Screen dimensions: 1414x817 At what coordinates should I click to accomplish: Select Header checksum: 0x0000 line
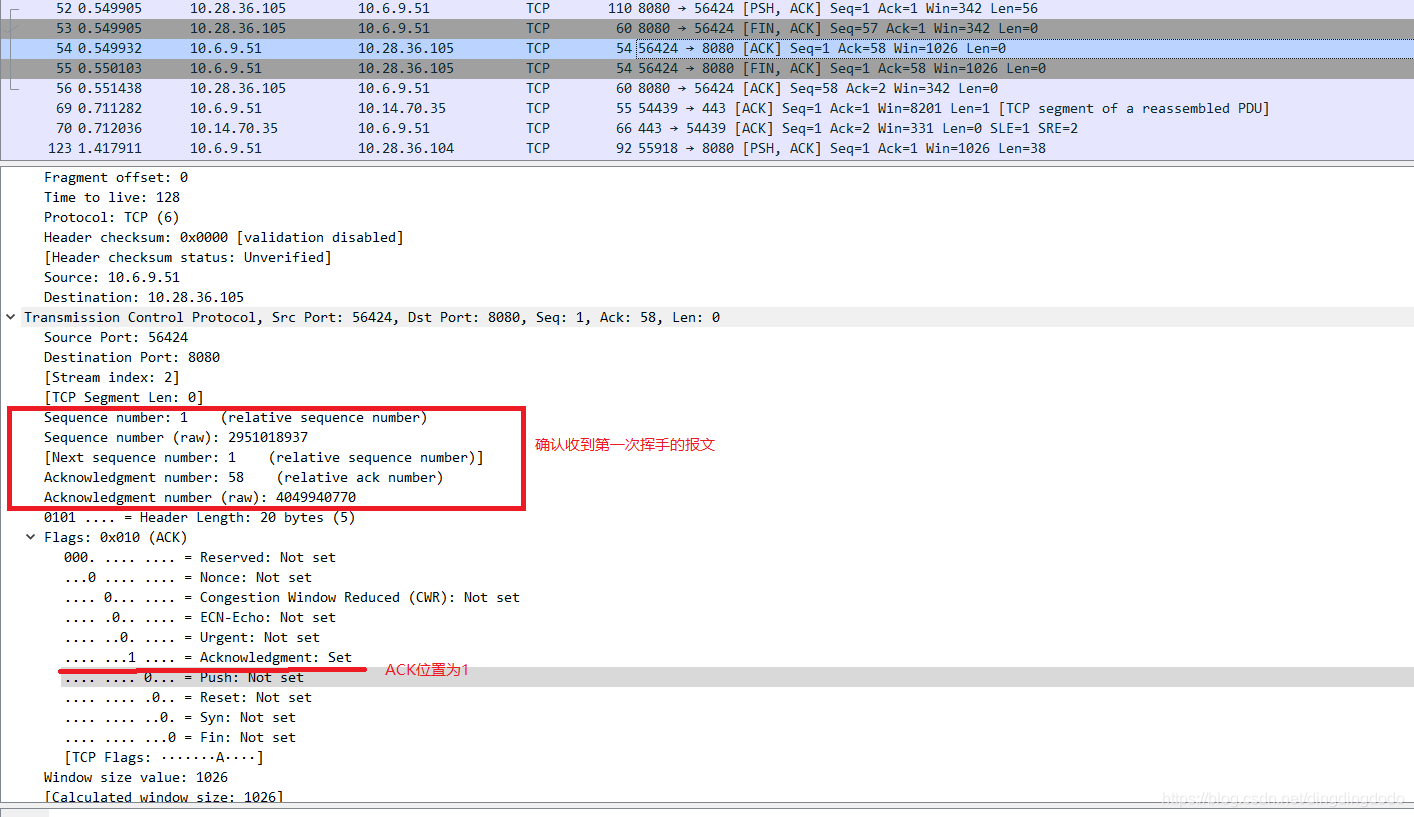(x=224, y=237)
